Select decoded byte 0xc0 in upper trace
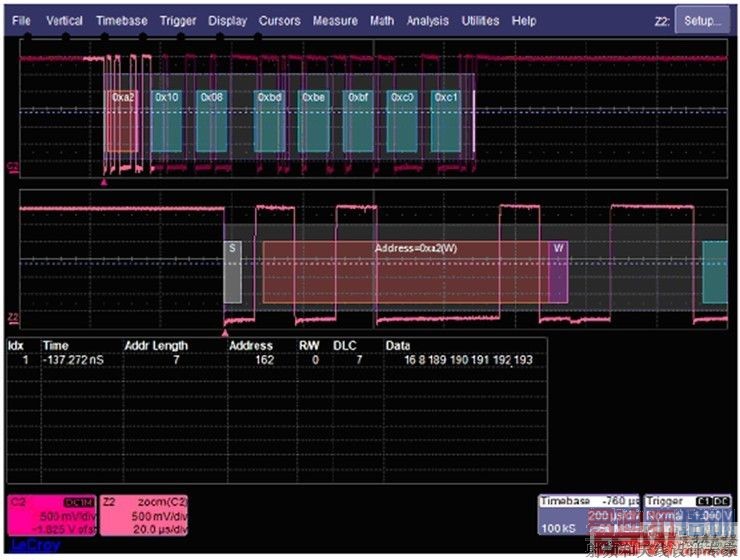This screenshot has width=740, height=560. (x=402, y=121)
